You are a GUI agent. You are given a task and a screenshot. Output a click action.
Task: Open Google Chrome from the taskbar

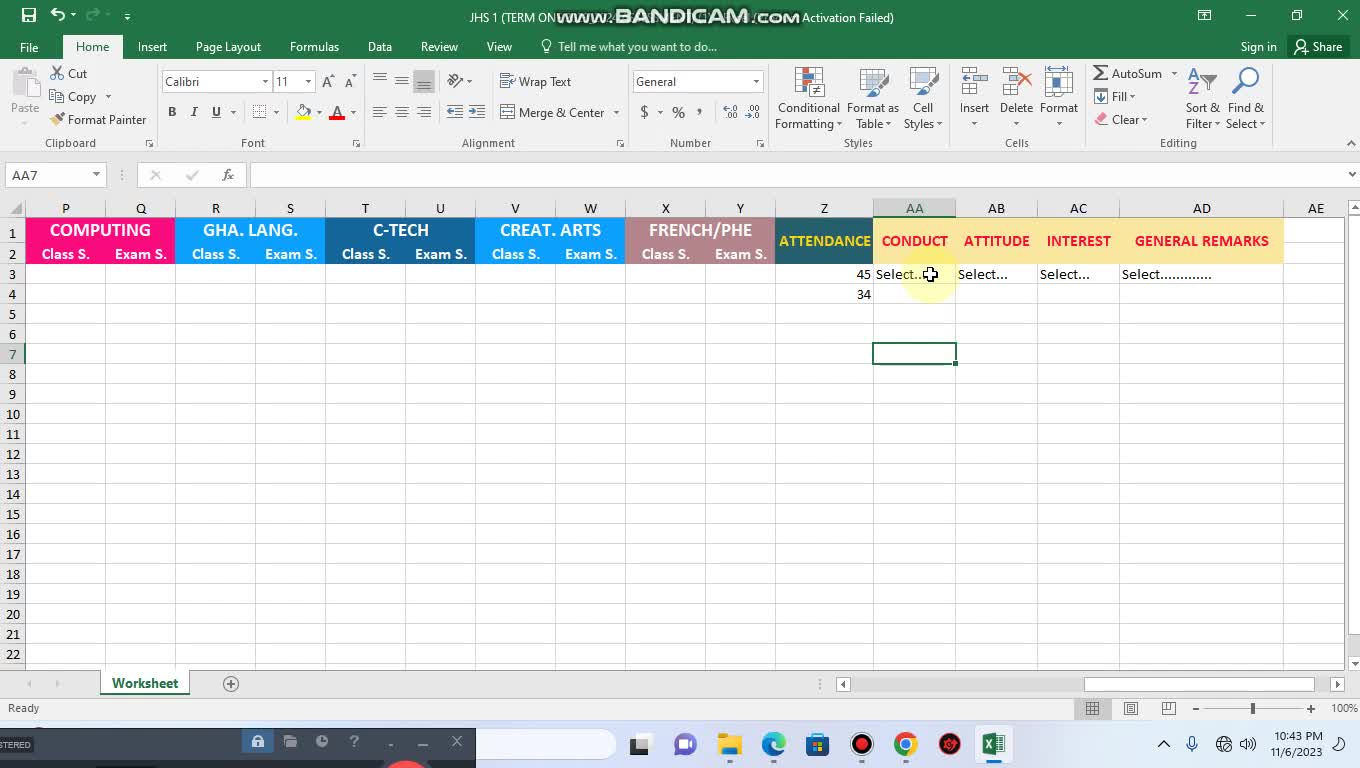coord(905,744)
